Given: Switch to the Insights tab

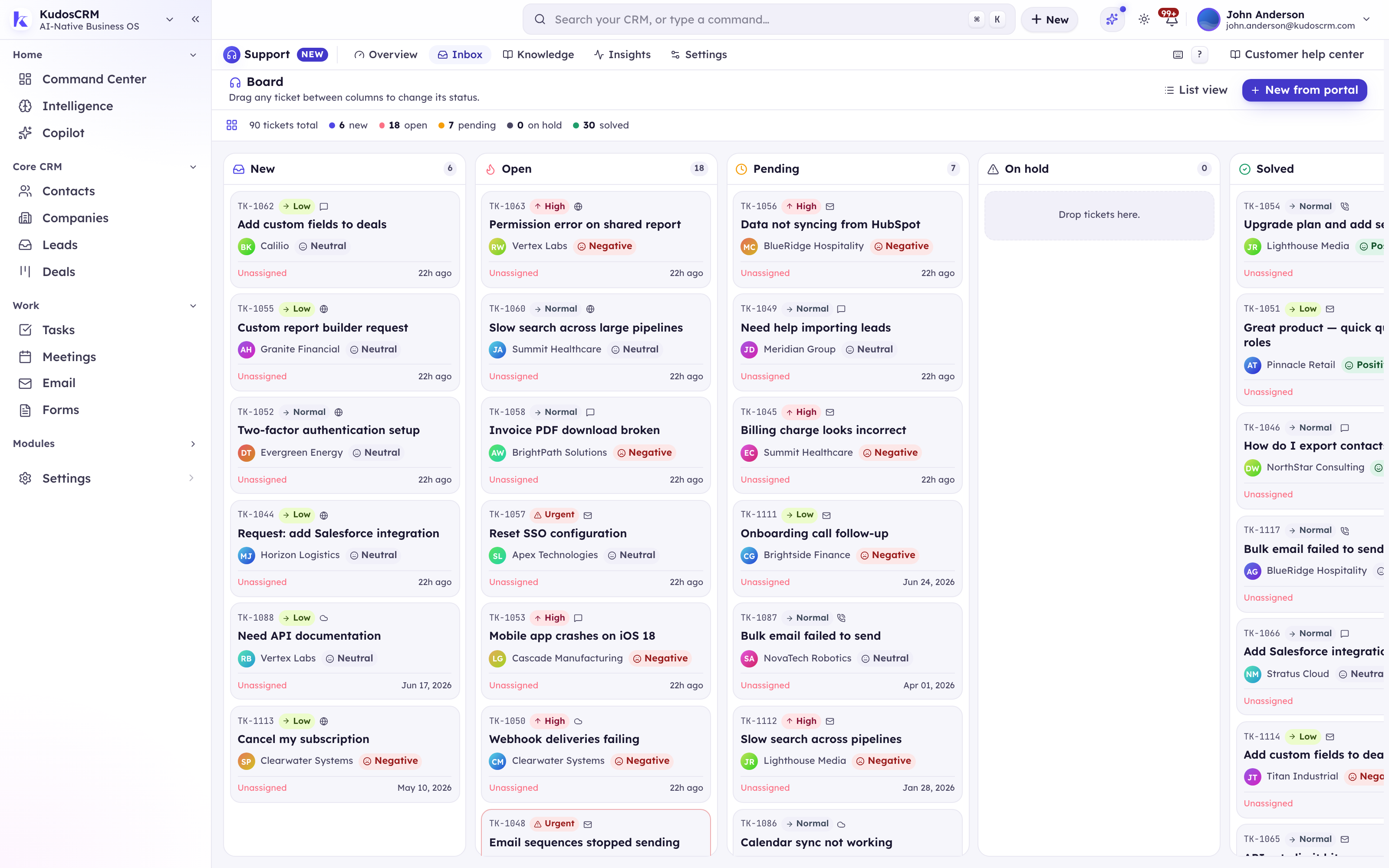Looking at the screenshot, I should point(622,55).
